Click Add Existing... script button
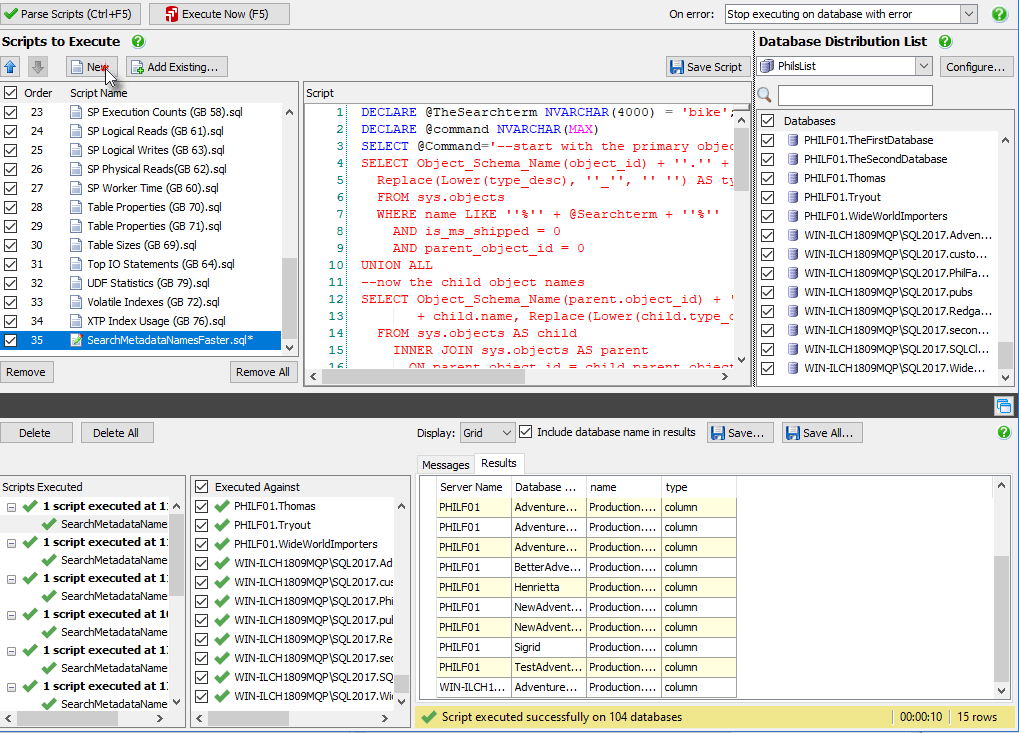The height and width of the screenshot is (733, 1019). [177, 67]
